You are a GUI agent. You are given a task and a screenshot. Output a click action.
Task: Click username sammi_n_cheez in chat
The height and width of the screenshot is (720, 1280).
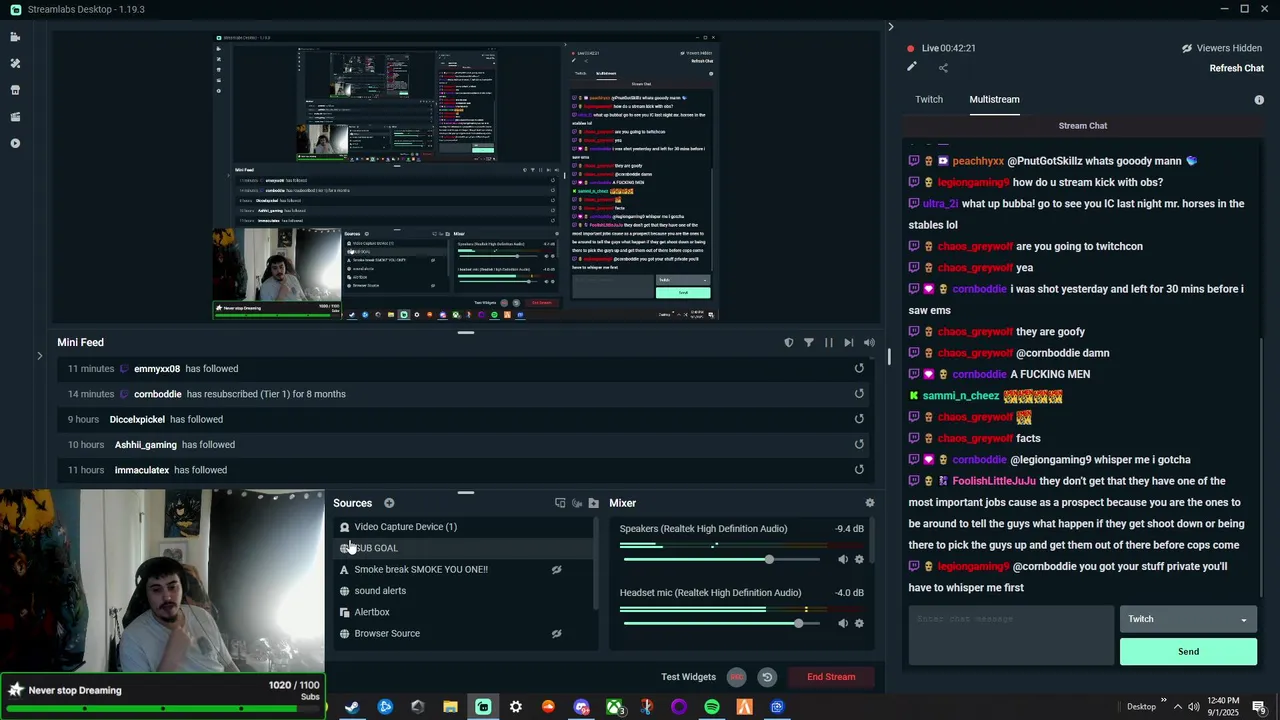[961, 396]
